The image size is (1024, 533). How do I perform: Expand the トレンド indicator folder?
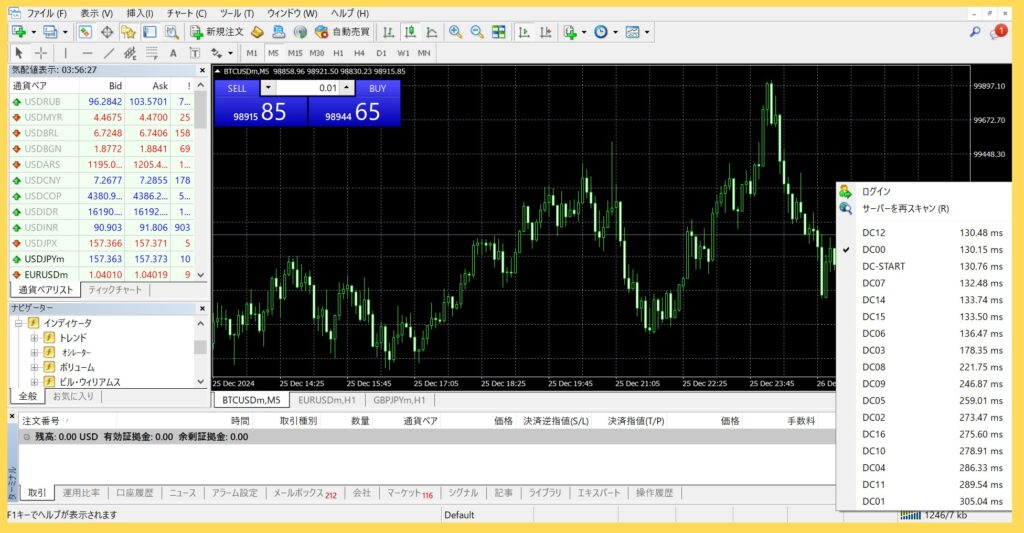tap(34, 338)
